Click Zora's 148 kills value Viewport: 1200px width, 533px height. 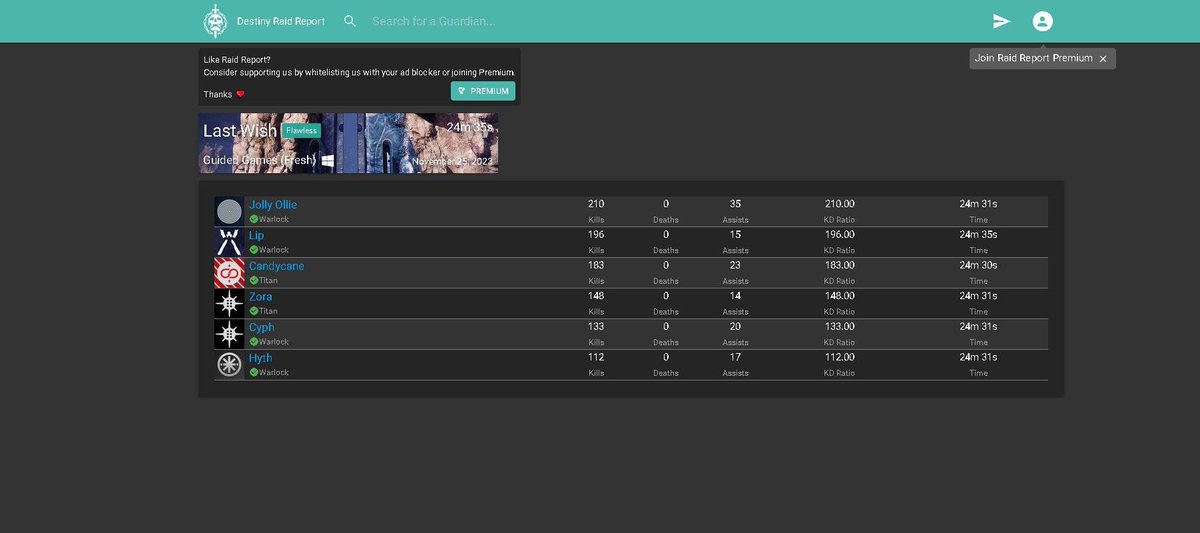pos(596,296)
